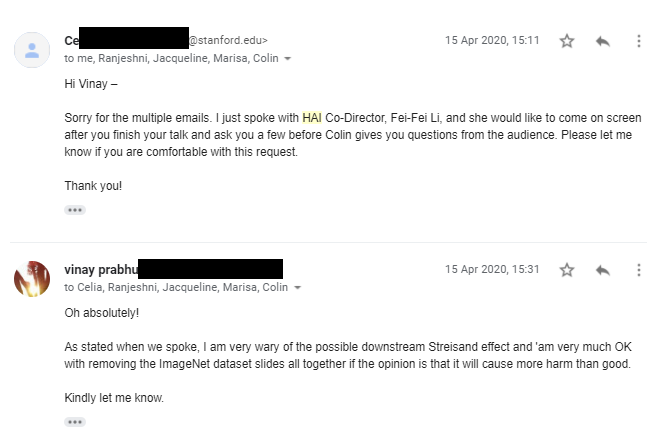
Task: Expand recipient details of first email
Action: (288, 59)
